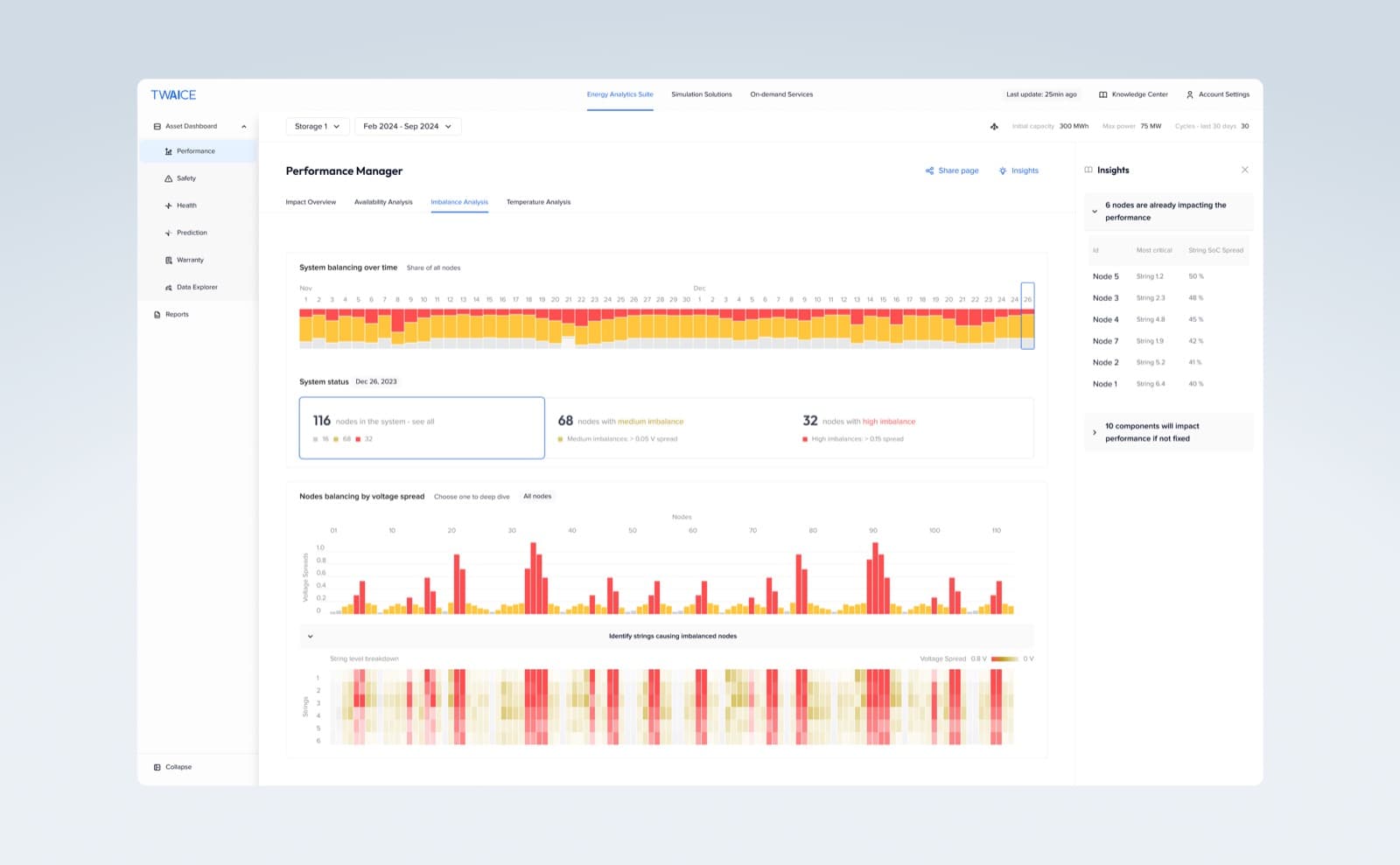The height and width of the screenshot is (865, 1400).
Task: Click the 'Last update: 25min ago' badge
Action: pyautogui.click(x=1041, y=94)
